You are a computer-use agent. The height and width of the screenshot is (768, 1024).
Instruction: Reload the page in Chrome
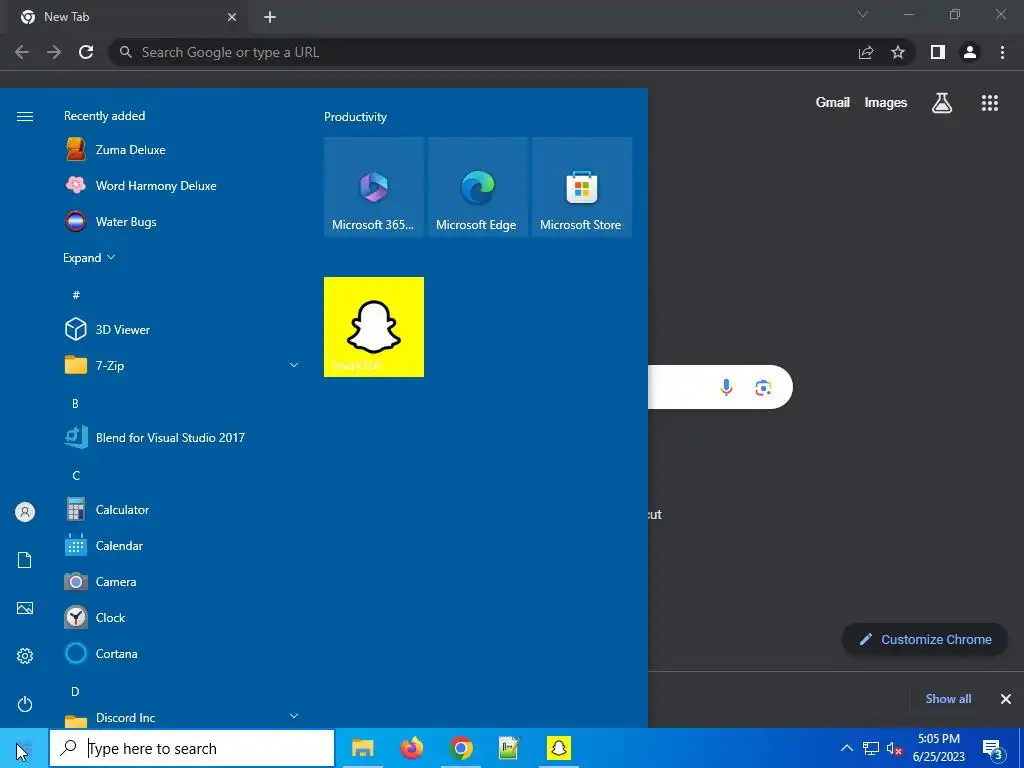[x=86, y=52]
